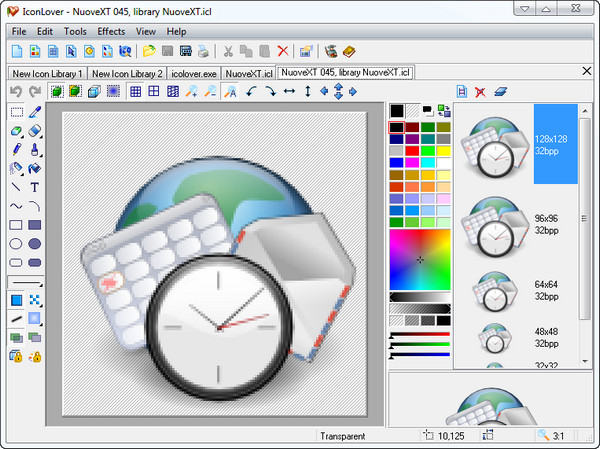Click the Undo arrow icon
The width and height of the screenshot is (600, 449).
coord(16,92)
